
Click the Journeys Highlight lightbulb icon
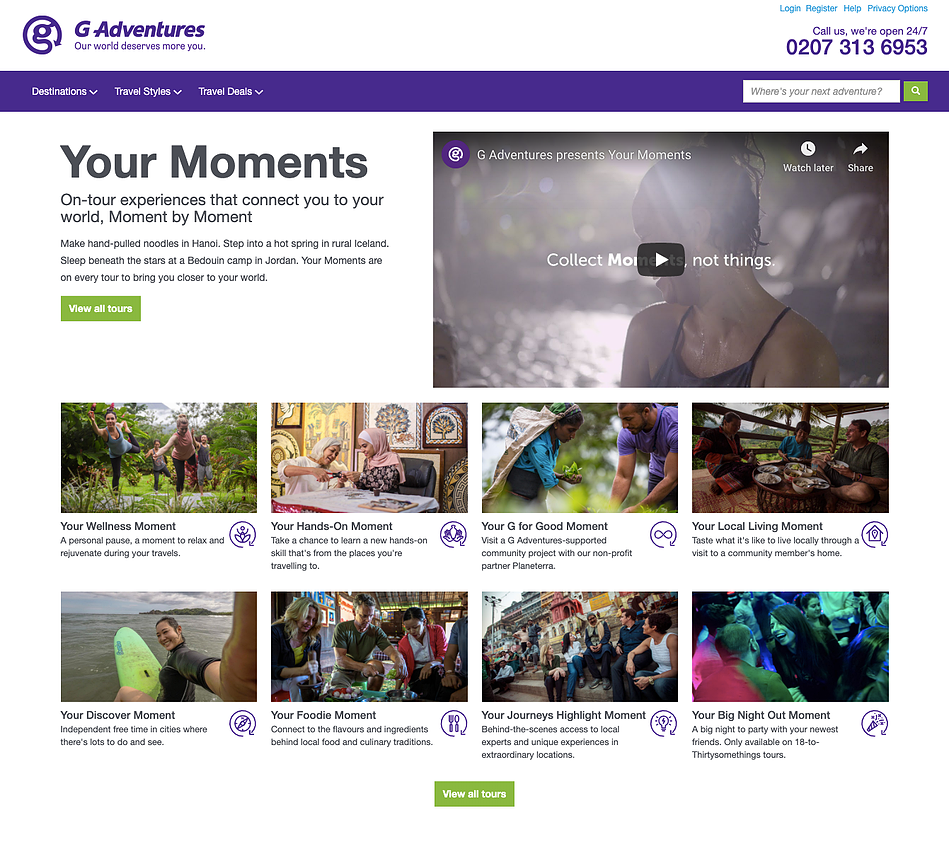[x=663, y=723]
